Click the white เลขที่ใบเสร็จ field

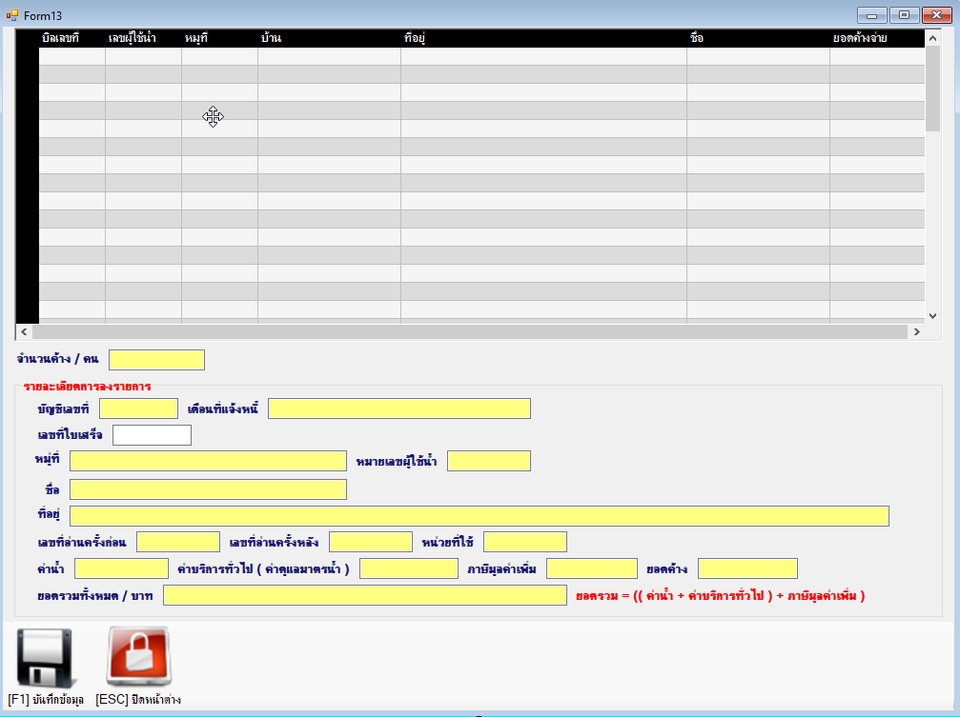click(x=152, y=434)
